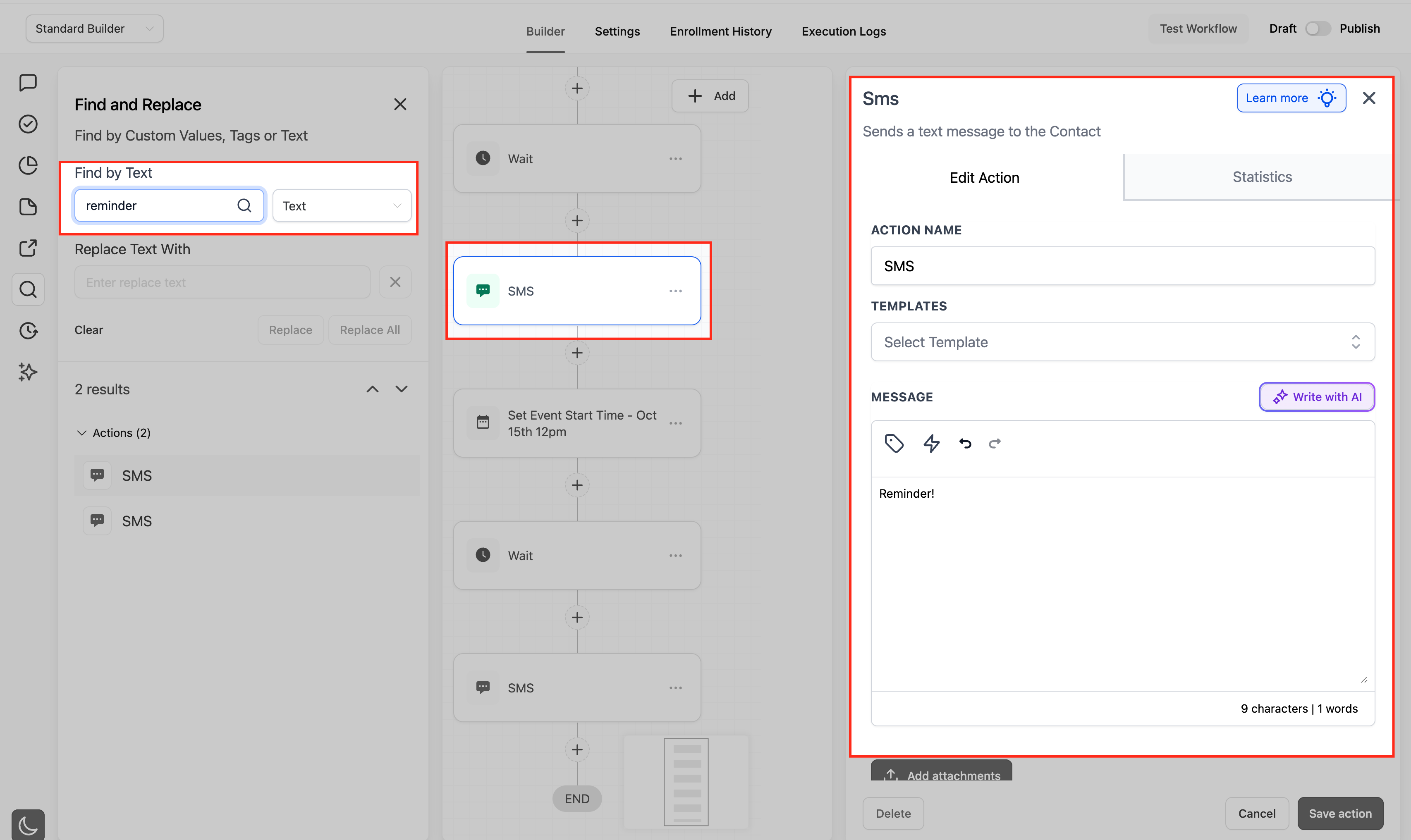
Task: Click the Enter replace text field
Action: tap(222, 282)
